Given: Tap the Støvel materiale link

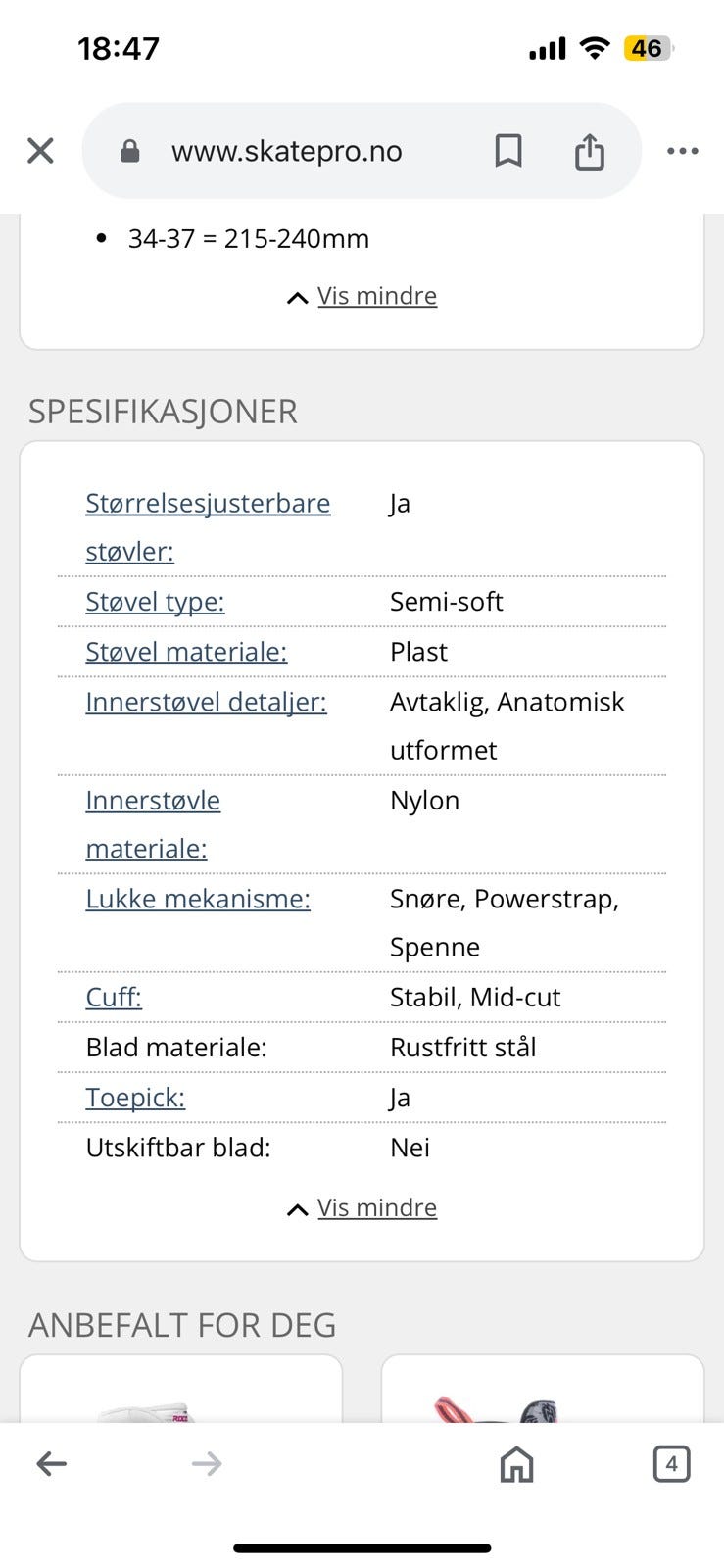Looking at the screenshot, I should [186, 652].
